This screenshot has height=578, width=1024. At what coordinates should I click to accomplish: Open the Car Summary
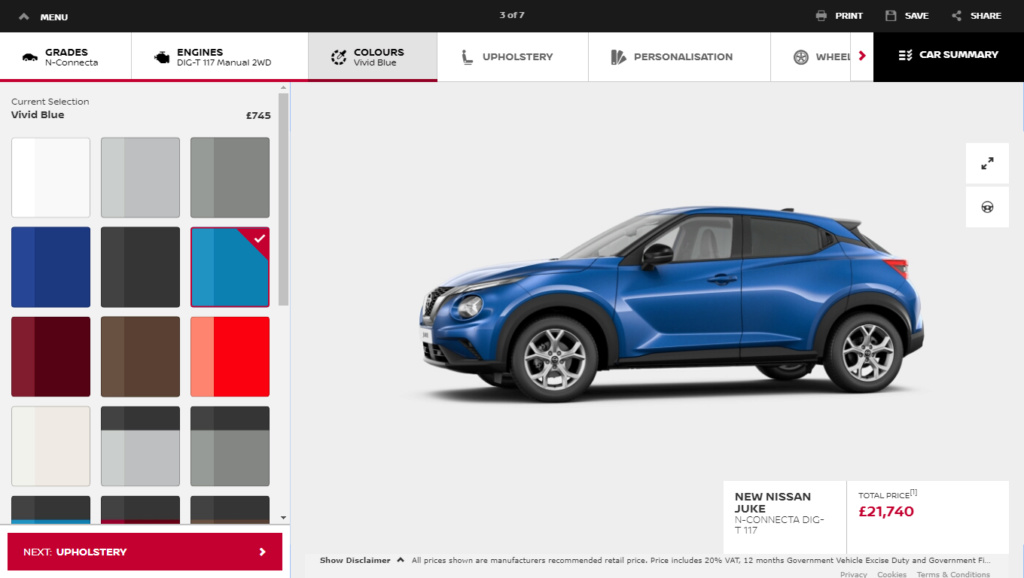coord(948,57)
